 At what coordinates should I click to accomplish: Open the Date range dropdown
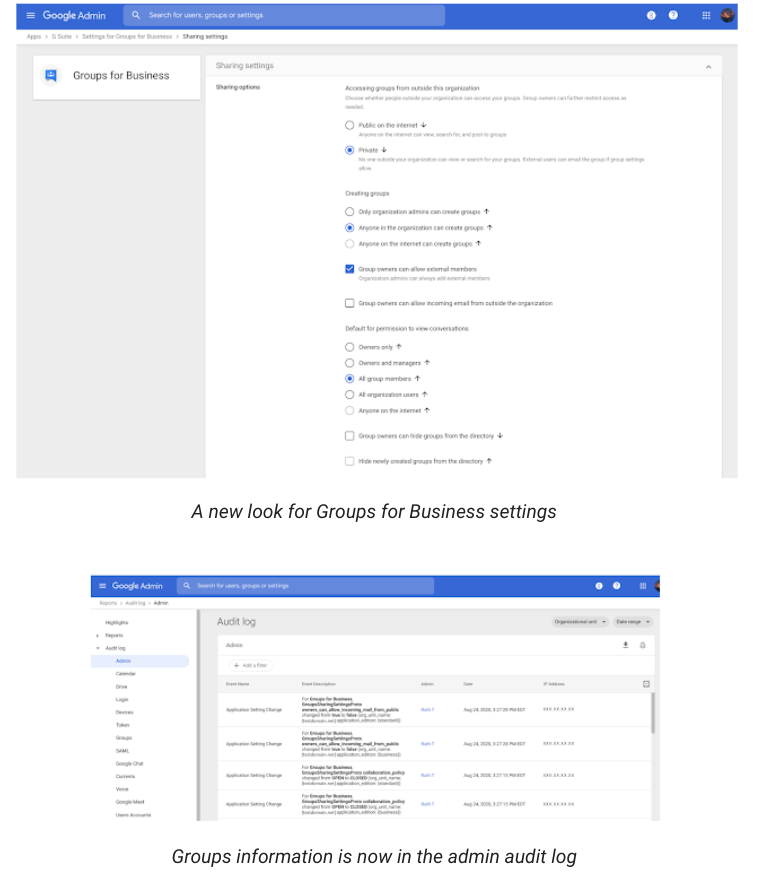coord(632,622)
